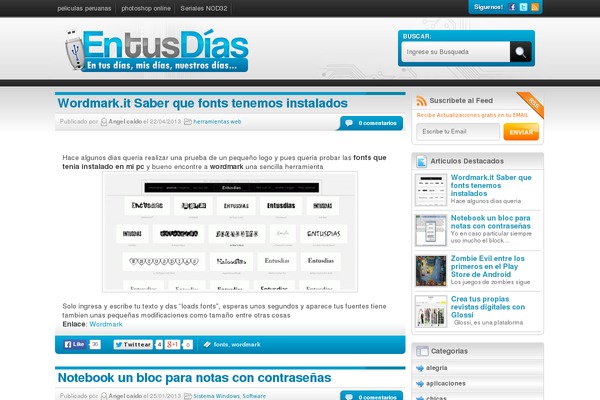
Task: Click the arrow icon beside aplicaciones category
Action: point(420,384)
